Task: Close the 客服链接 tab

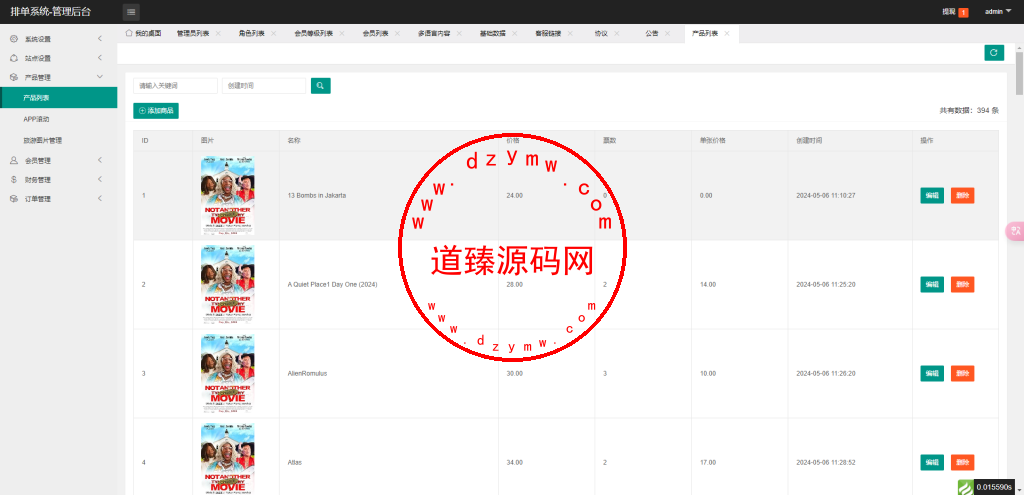Action: (569, 33)
